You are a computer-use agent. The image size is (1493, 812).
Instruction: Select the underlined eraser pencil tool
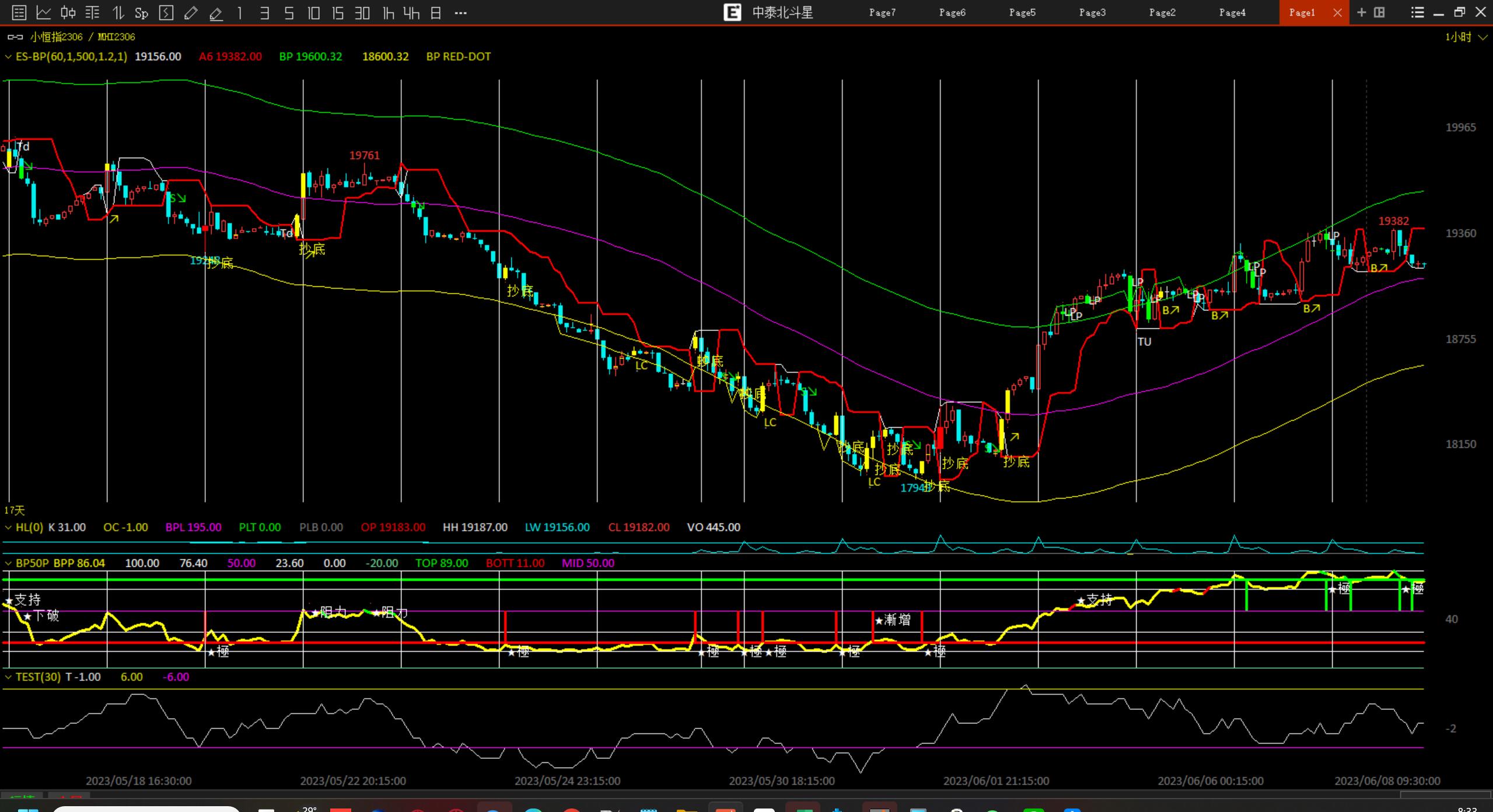tap(216, 13)
